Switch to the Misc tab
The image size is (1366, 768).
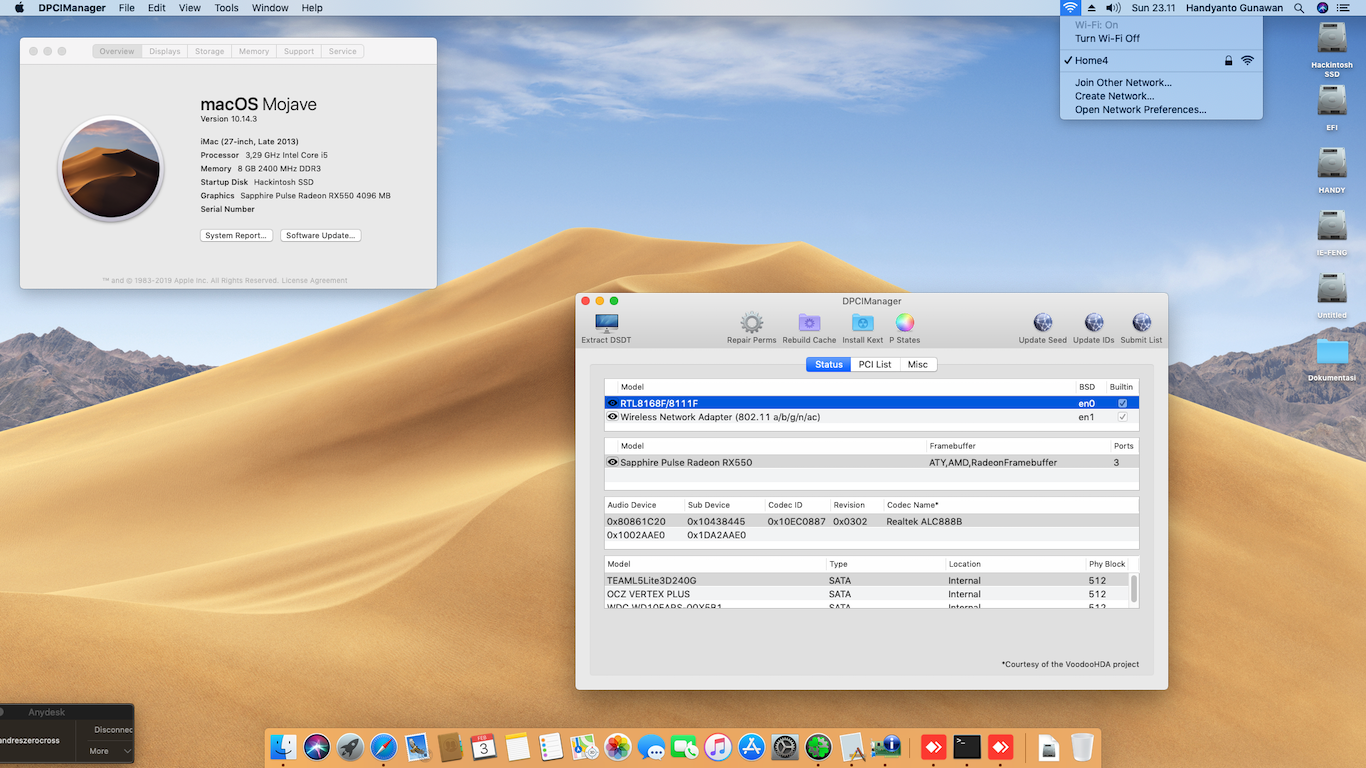coord(918,365)
